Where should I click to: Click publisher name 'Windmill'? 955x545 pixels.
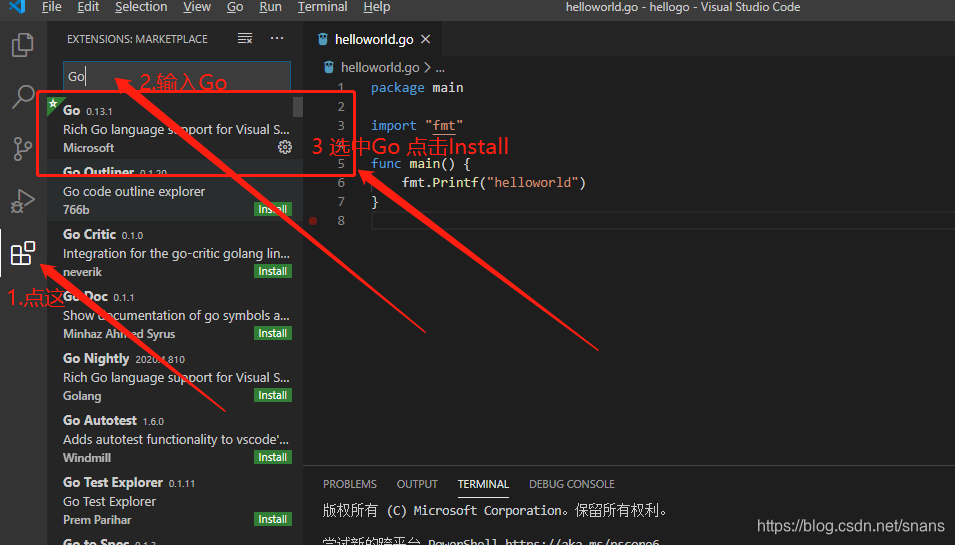click(87, 458)
